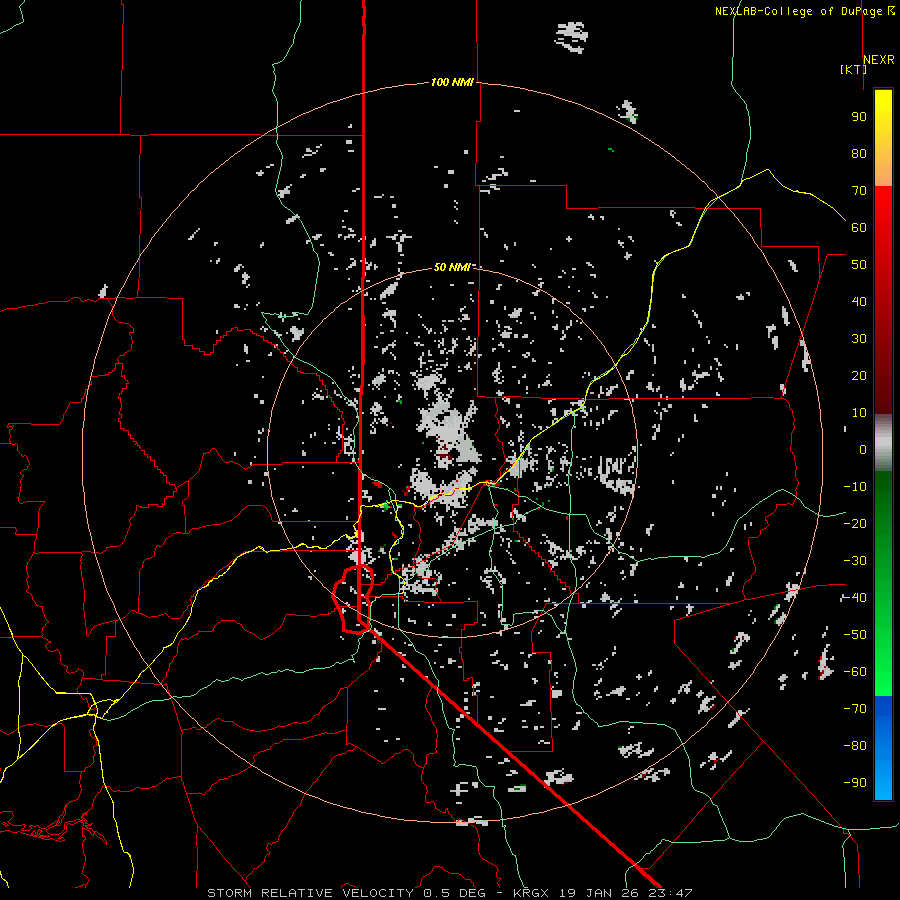Viewport: 900px width, 900px height.
Task: Click the NEXR label above the color scale
Action: 879,60
